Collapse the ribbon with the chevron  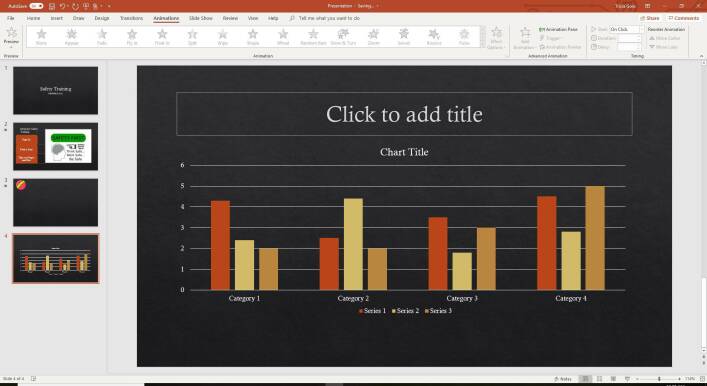coord(701,56)
